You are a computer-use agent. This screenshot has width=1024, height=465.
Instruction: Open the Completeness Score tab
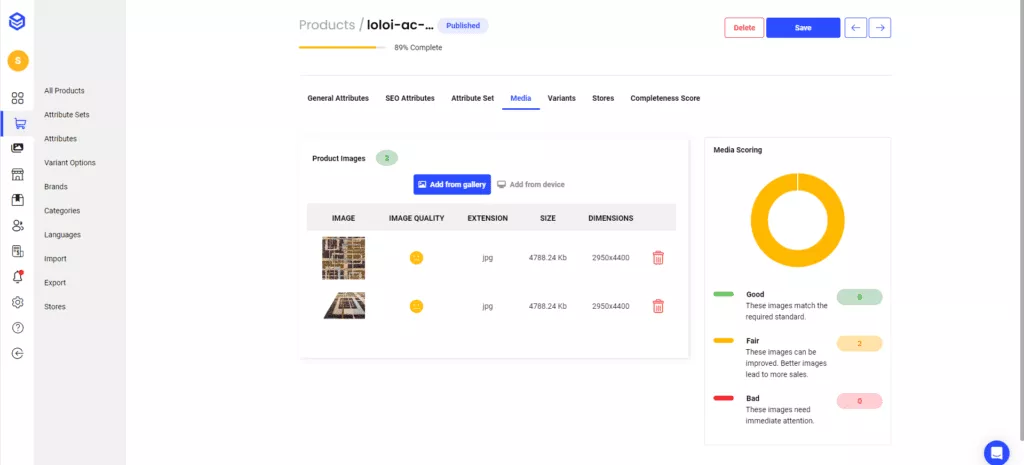coord(665,98)
